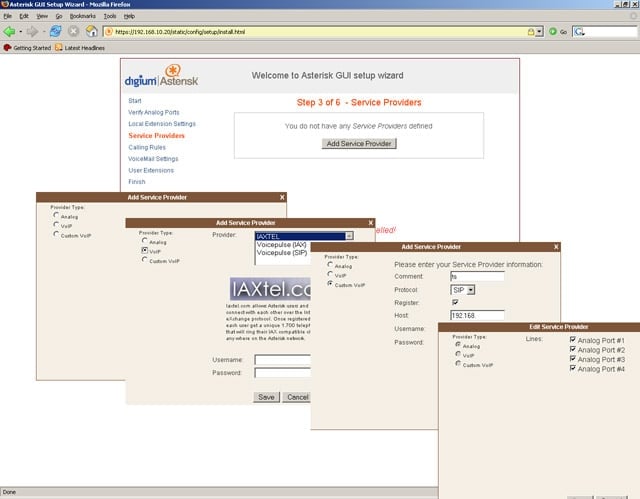Select Analog radio in IAXTEL dialog
The width and height of the screenshot is (640, 499).
point(144,241)
